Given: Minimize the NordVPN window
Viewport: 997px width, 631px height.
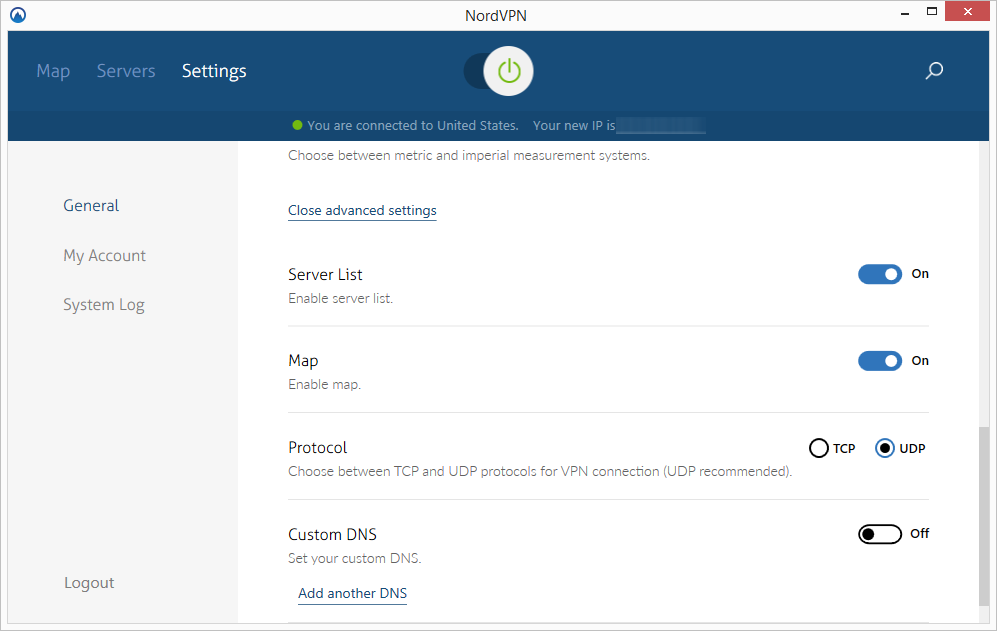Looking at the screenshot, I should 904,13.
